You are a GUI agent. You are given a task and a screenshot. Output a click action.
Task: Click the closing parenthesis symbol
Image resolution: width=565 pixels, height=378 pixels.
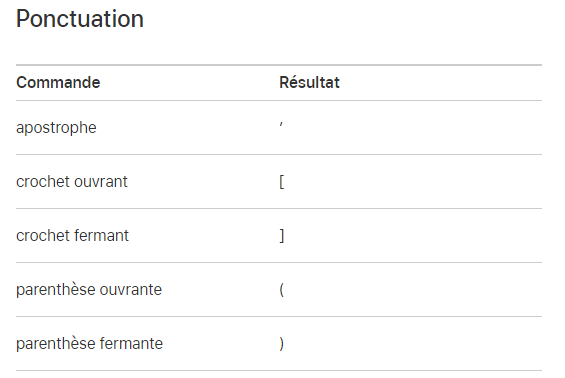pos(282,344)
